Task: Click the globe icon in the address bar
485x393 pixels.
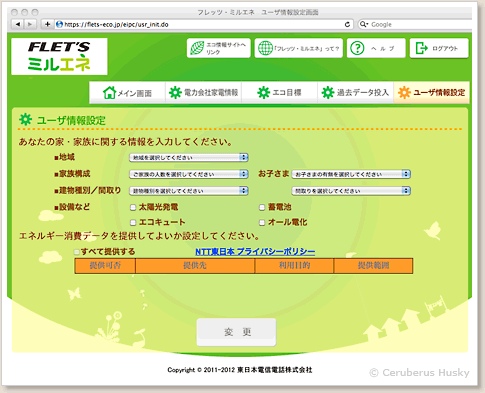Action: (59, 24)
